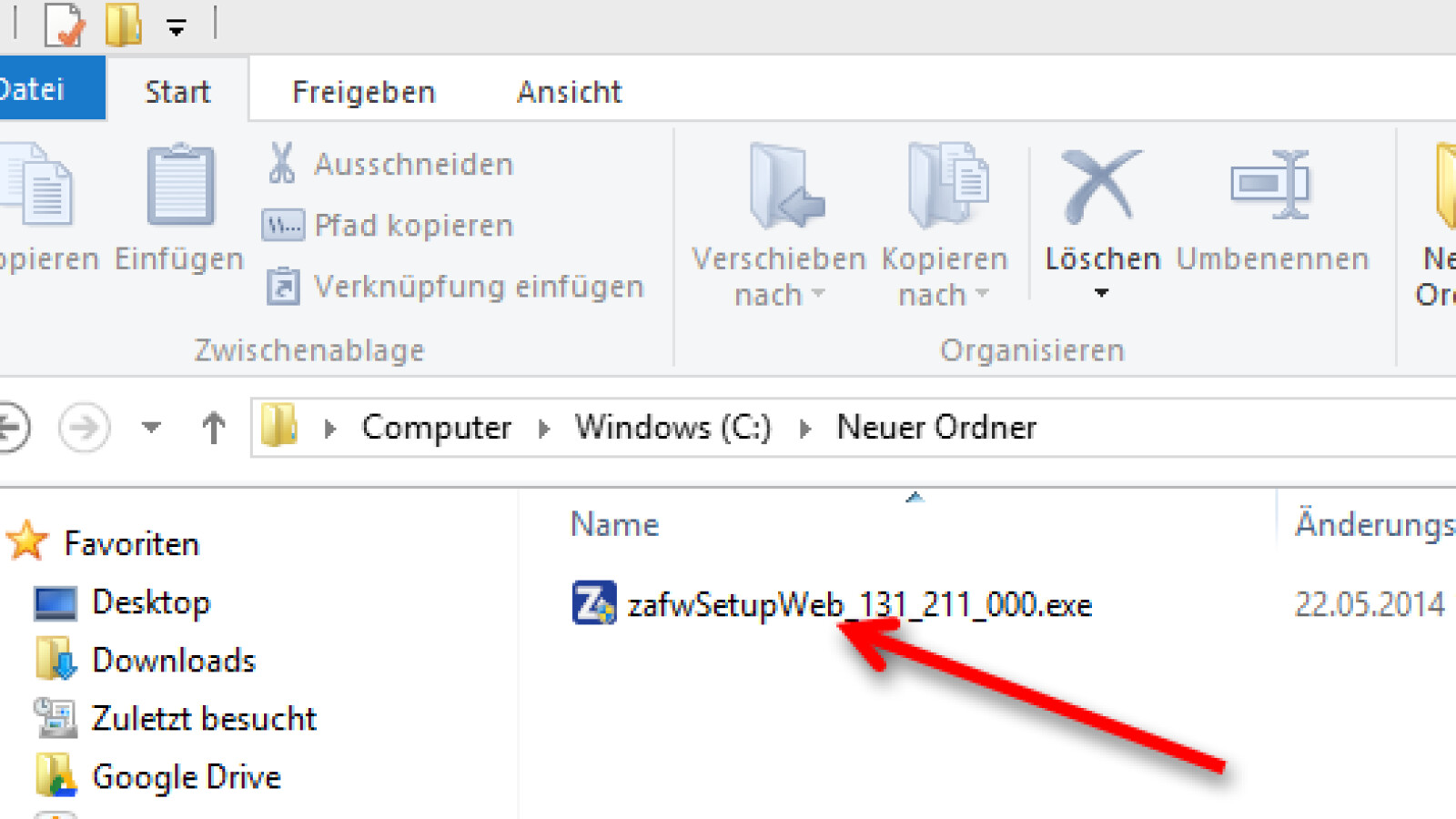Screen dimensions: 1456x819
Task: Click the Verknüpfung einfügen icon
Action: 282,287
